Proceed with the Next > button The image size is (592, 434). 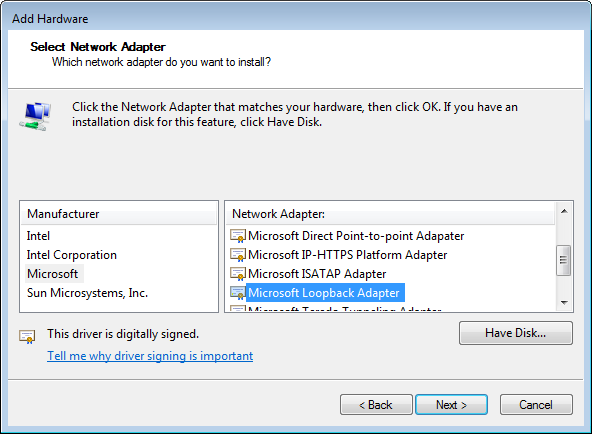click(x=451, y=405)
